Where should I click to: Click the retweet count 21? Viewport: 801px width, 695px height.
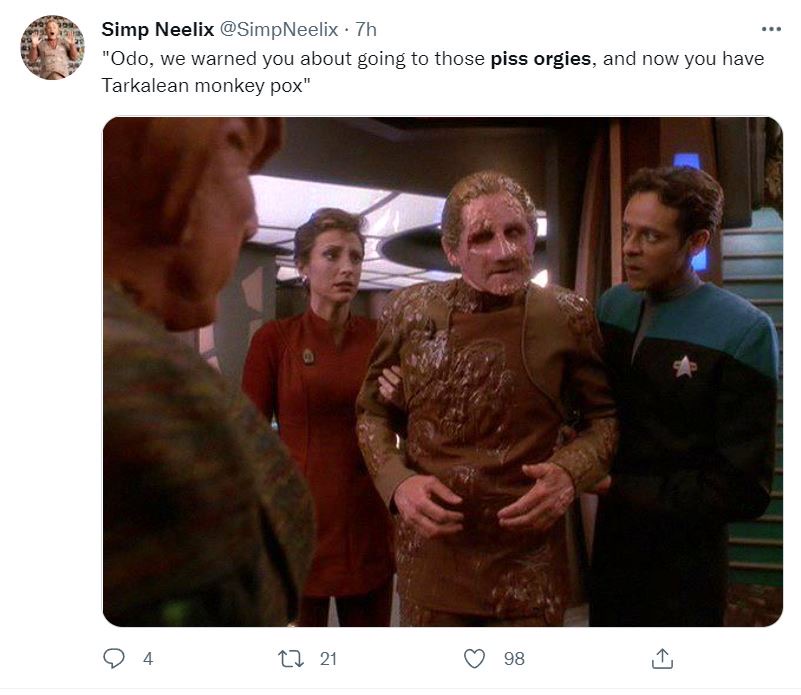point(328,659)
